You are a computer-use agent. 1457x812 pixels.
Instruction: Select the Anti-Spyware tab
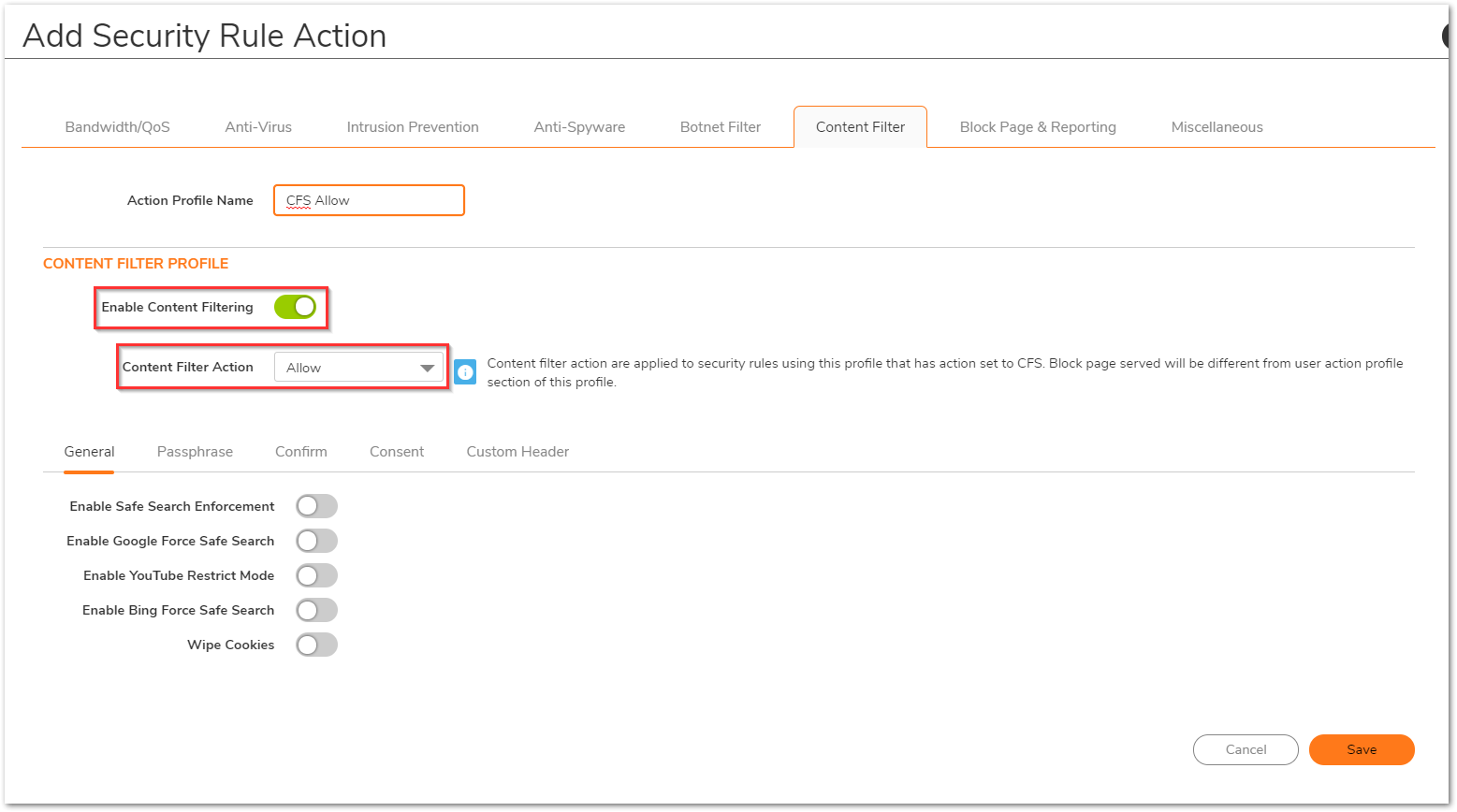point(579,127)
